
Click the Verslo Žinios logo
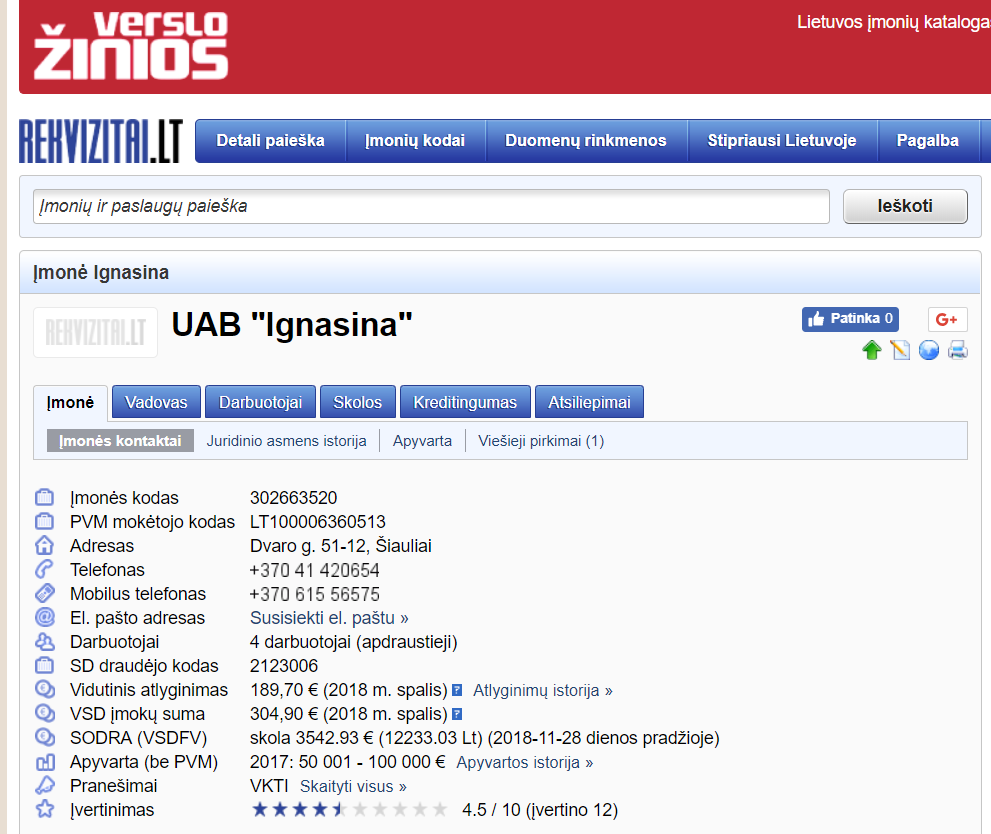[131, 45]
